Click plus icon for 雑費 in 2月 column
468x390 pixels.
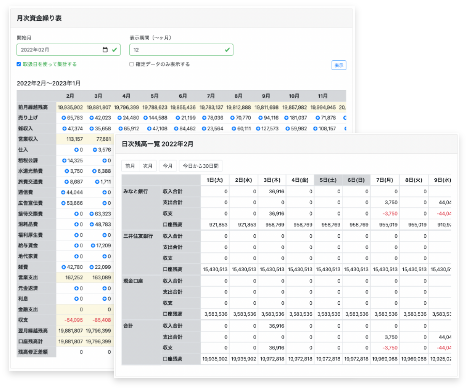pos(64,267)
